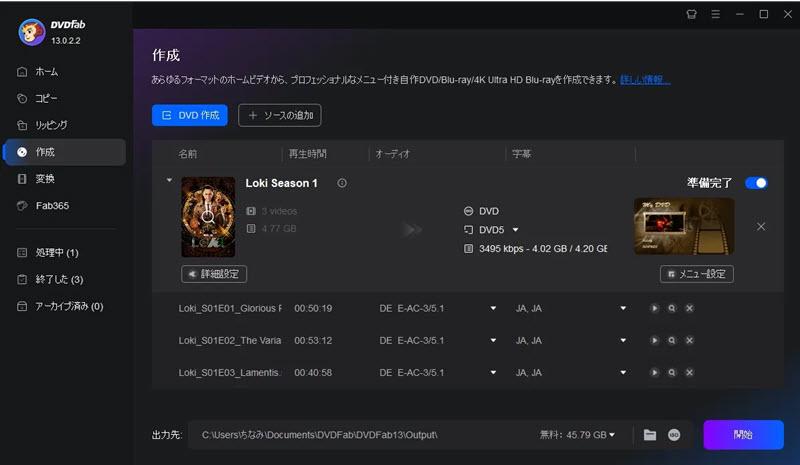
Task: Remove Loki Season 1 task with X
Action: coord(761,227)
